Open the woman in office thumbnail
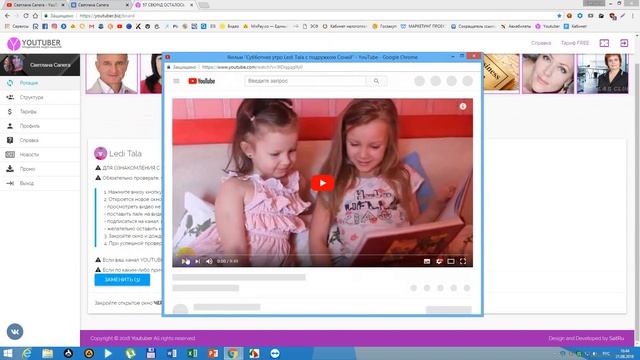This screenshot has width=640, height=360. pyautogui.click(x=602, y=74)
